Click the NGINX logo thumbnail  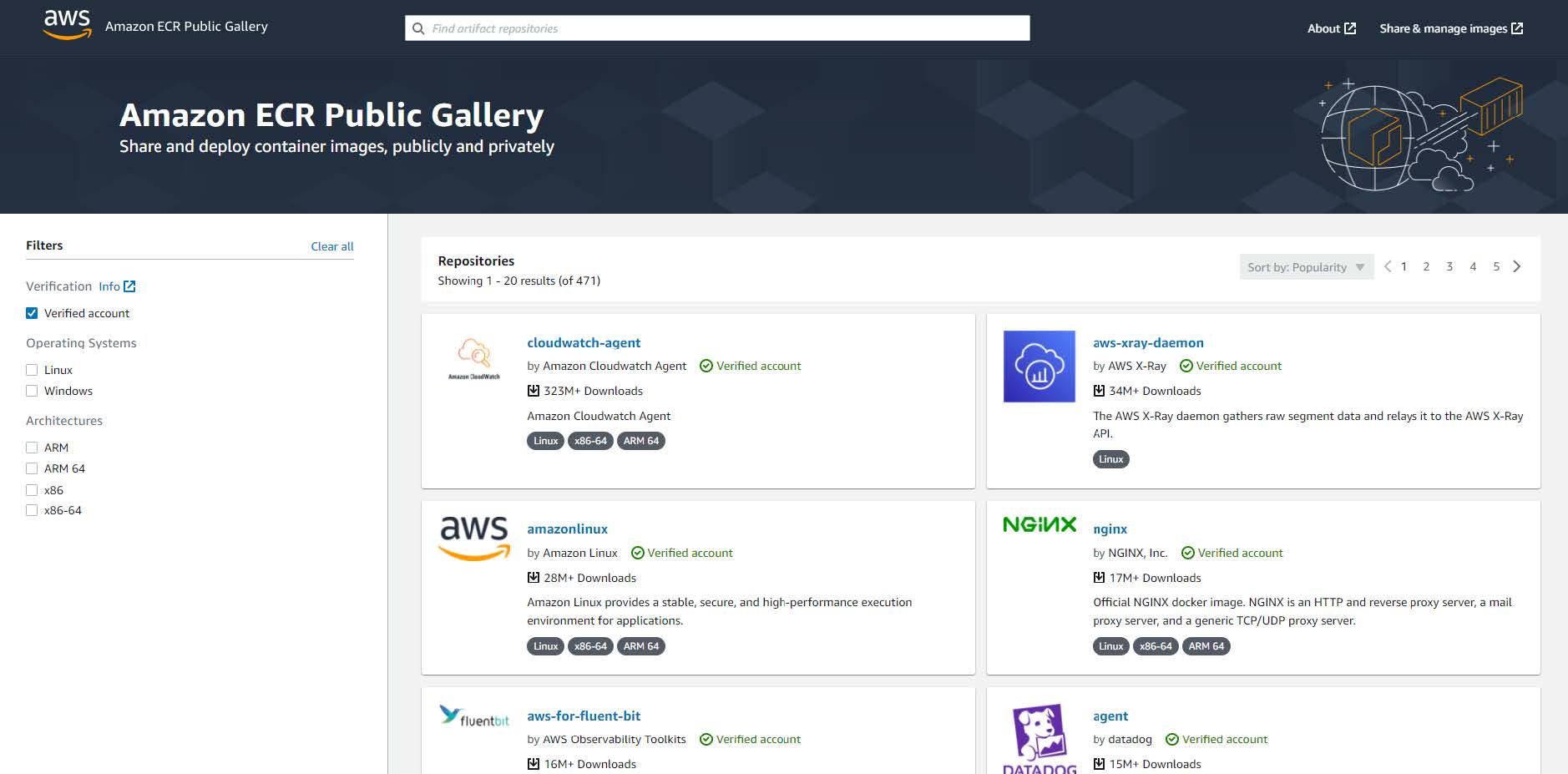[x=1039, y=524]
